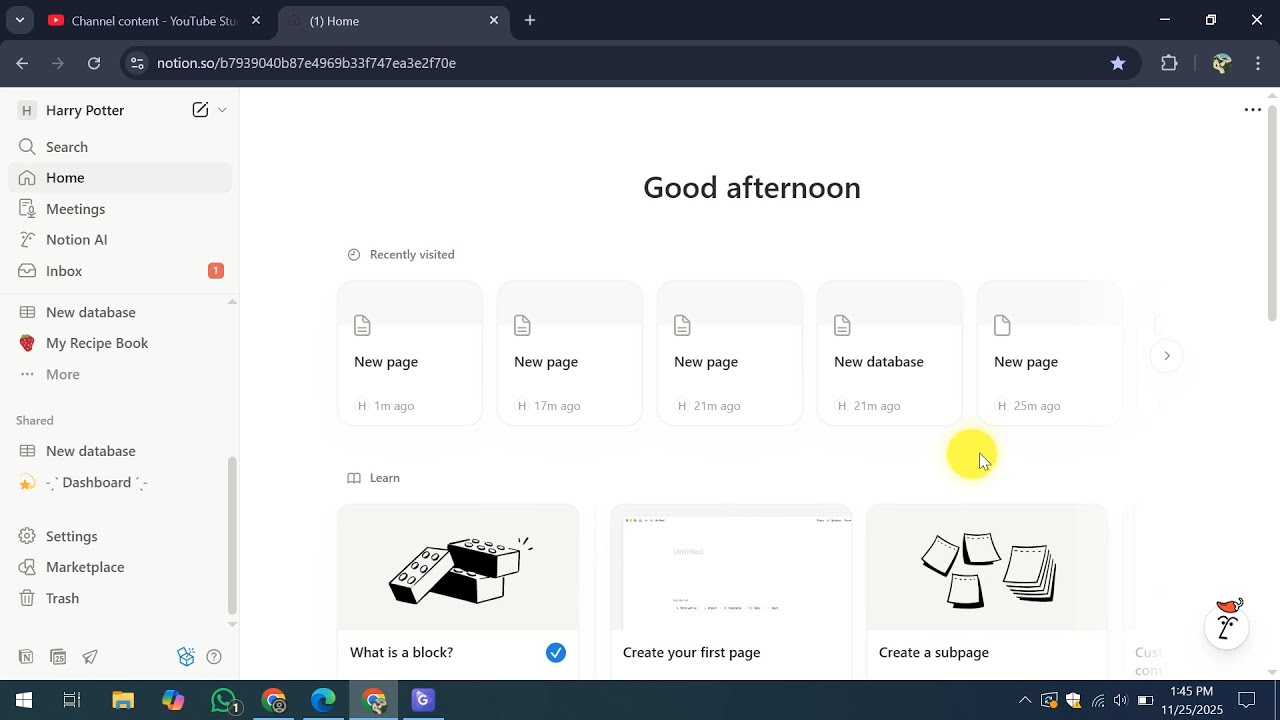Click the 1:45 PM clock in taskbar
Screen dimensions: 1280x720
pos(1191,691)
